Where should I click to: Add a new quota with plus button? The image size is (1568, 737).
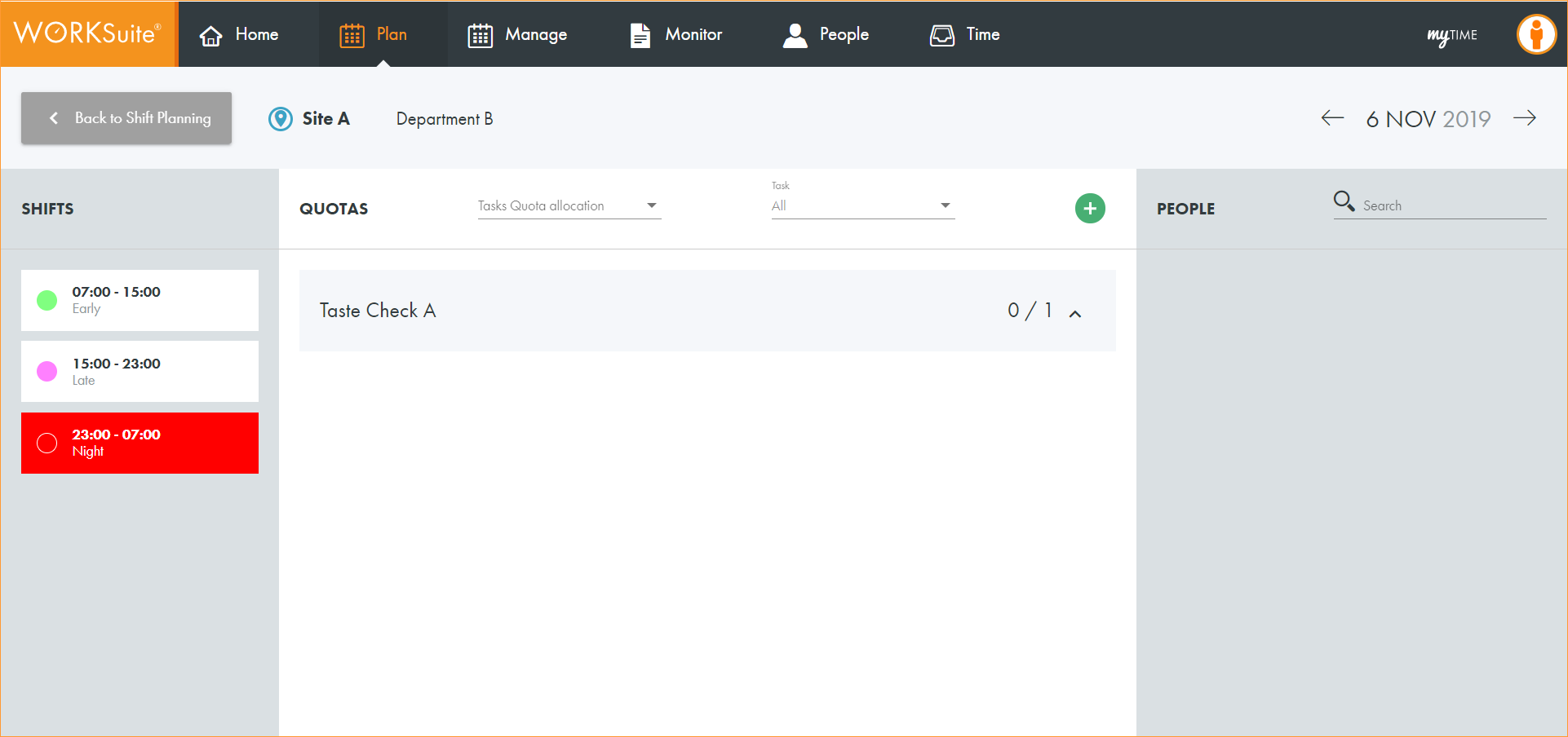pyautogui.click(x=1090, y=209)
